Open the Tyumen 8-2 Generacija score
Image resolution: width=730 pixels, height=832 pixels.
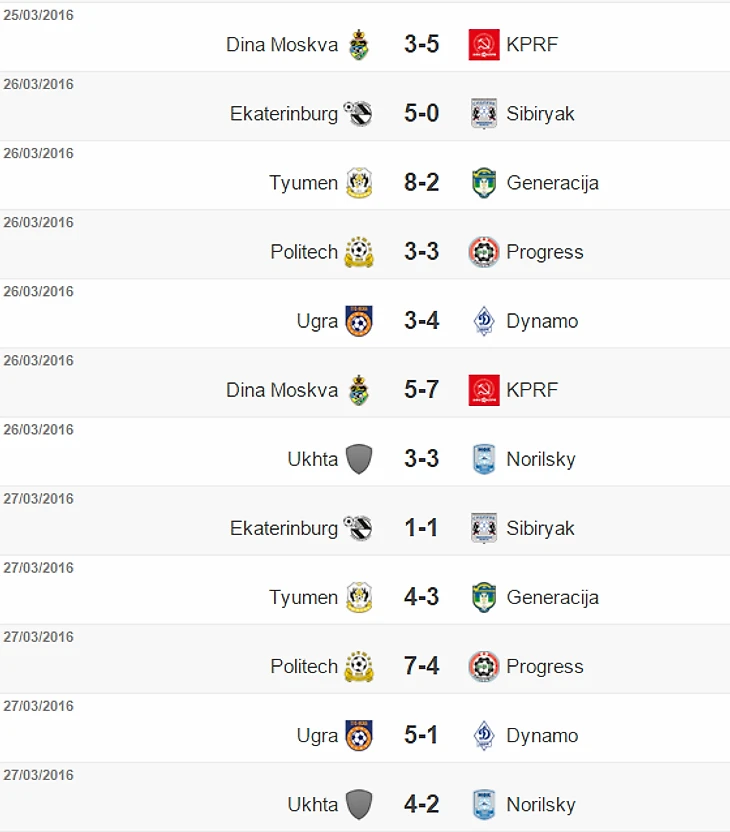(421, 183)
